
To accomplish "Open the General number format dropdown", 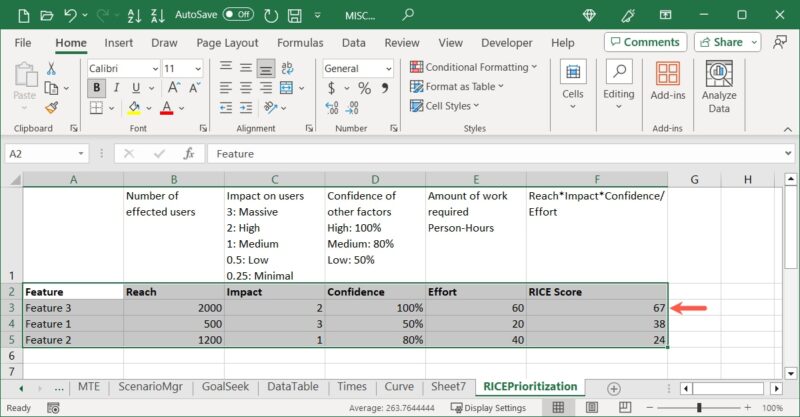I will (388, 68).
